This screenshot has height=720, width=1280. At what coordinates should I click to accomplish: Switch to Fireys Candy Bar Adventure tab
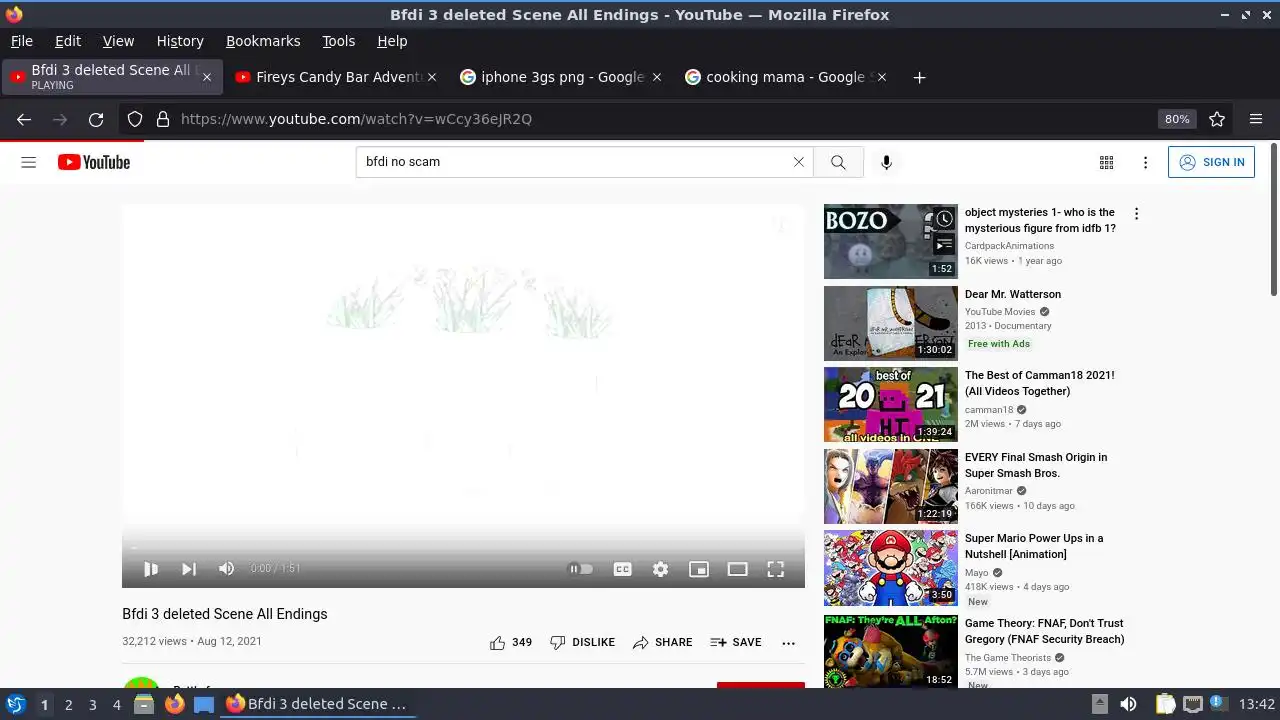point(338,77)
